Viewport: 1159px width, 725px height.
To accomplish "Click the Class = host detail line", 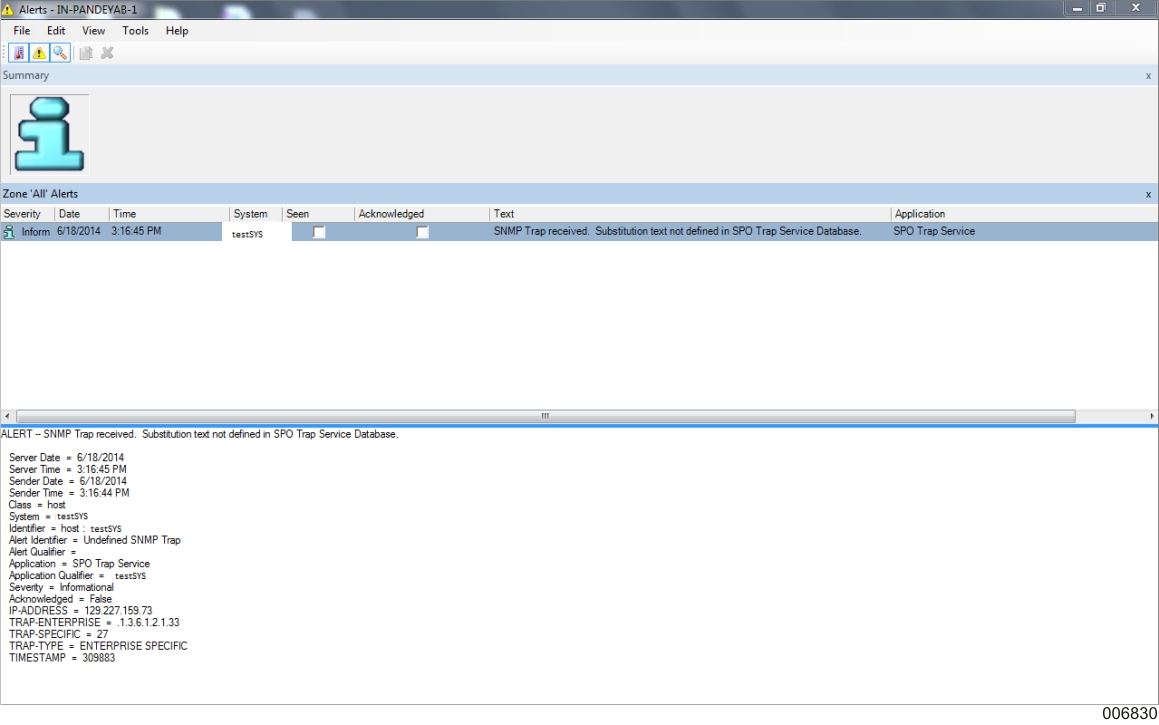I will (x=37, y=505).
